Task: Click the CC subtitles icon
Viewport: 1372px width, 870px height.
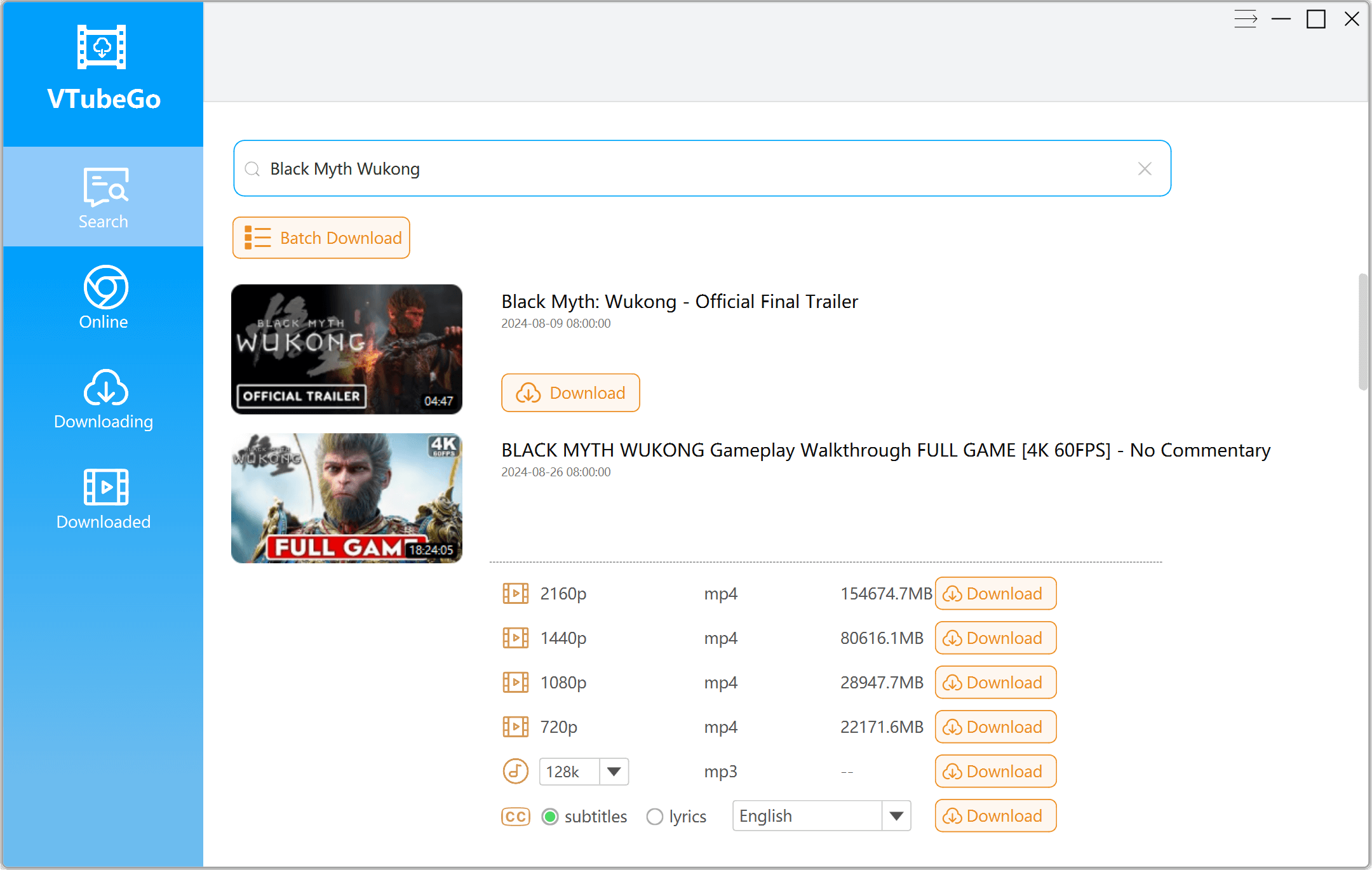Action: pyautogui.click(x=516, y=816)
